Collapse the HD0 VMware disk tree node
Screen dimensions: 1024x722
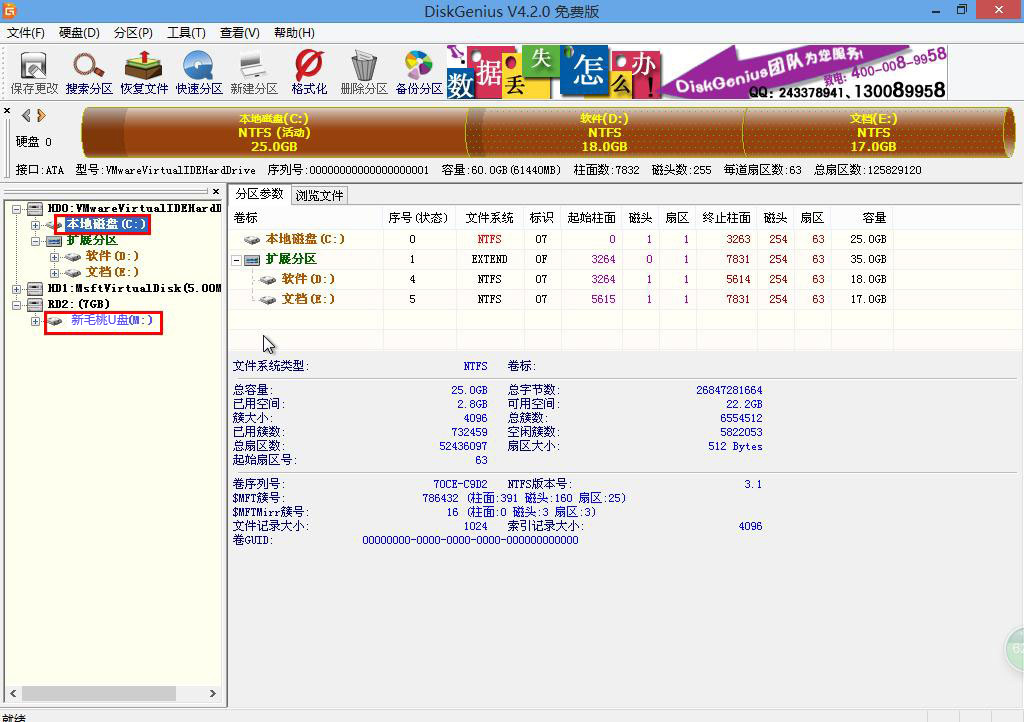click(x=16, y=209)
